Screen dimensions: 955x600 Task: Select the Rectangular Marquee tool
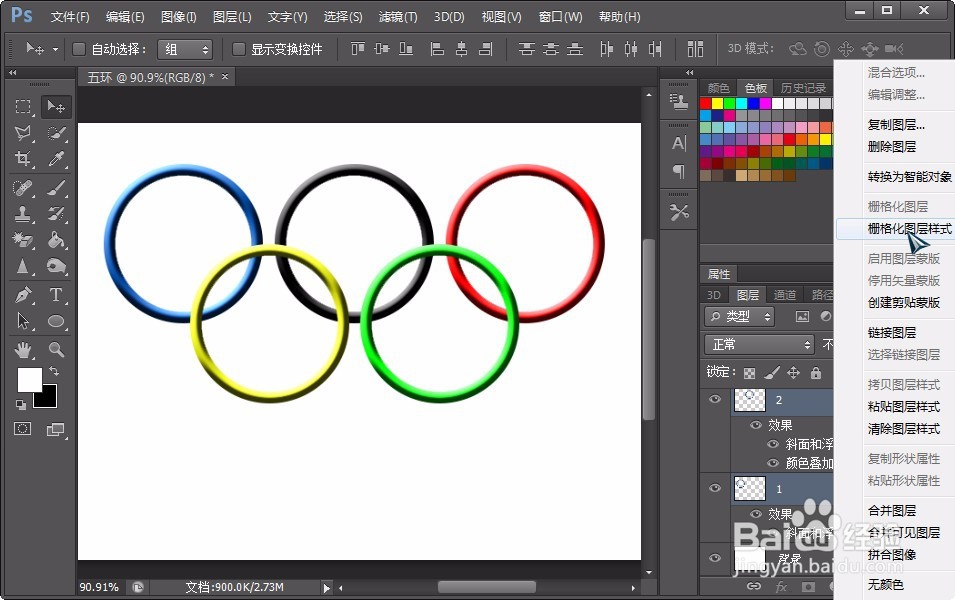(x=23, y=107)
